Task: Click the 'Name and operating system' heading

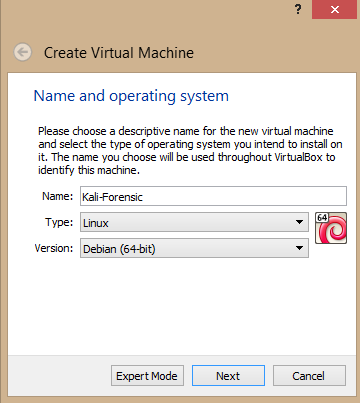Action: click(x=131, y=96)
